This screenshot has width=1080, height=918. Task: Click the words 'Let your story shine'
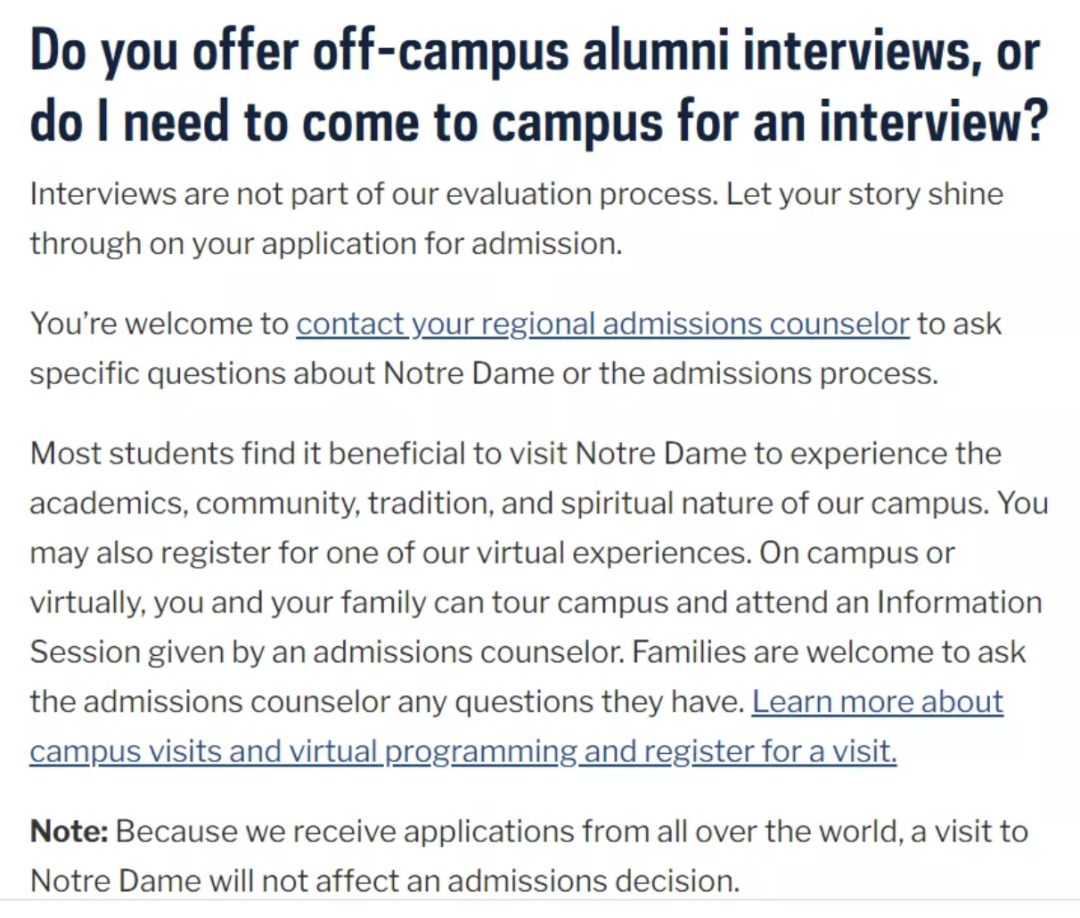pos(864,195)
